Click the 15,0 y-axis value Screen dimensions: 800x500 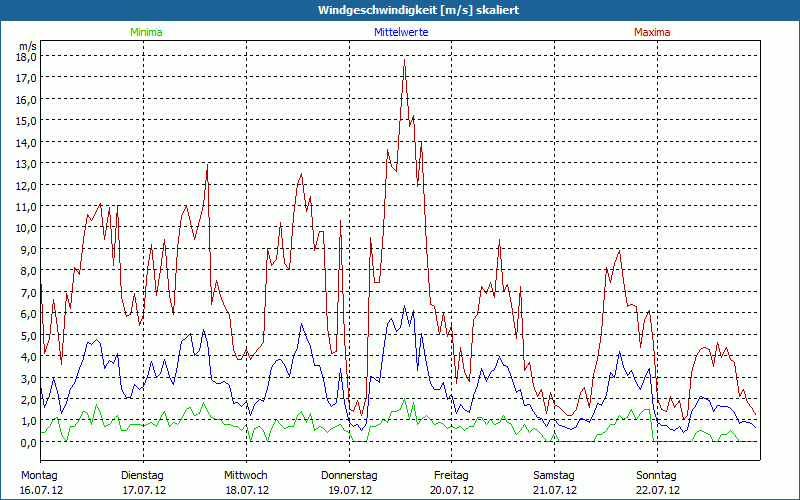28,121
